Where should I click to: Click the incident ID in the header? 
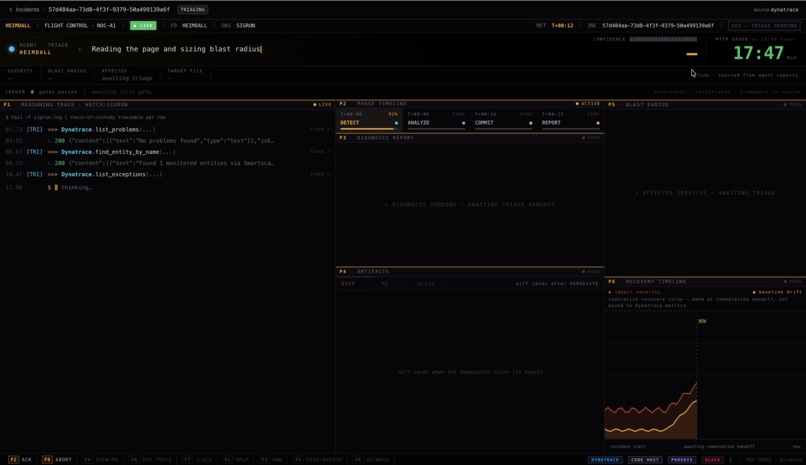[x=109, y=9]
